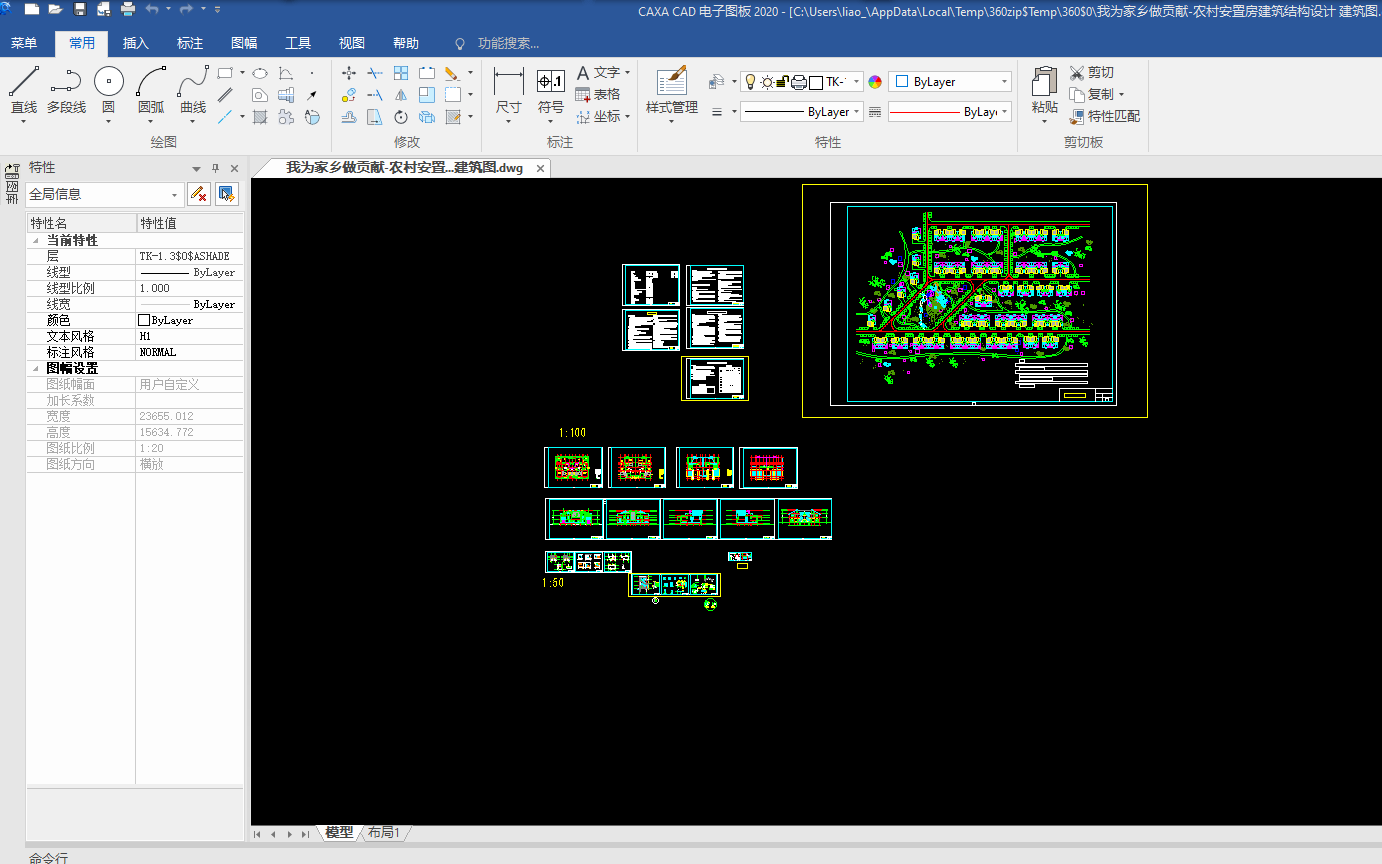Switch to the 视图 ribbon tab
This screenshot has height=864, width=1382.
pos(352,43)
